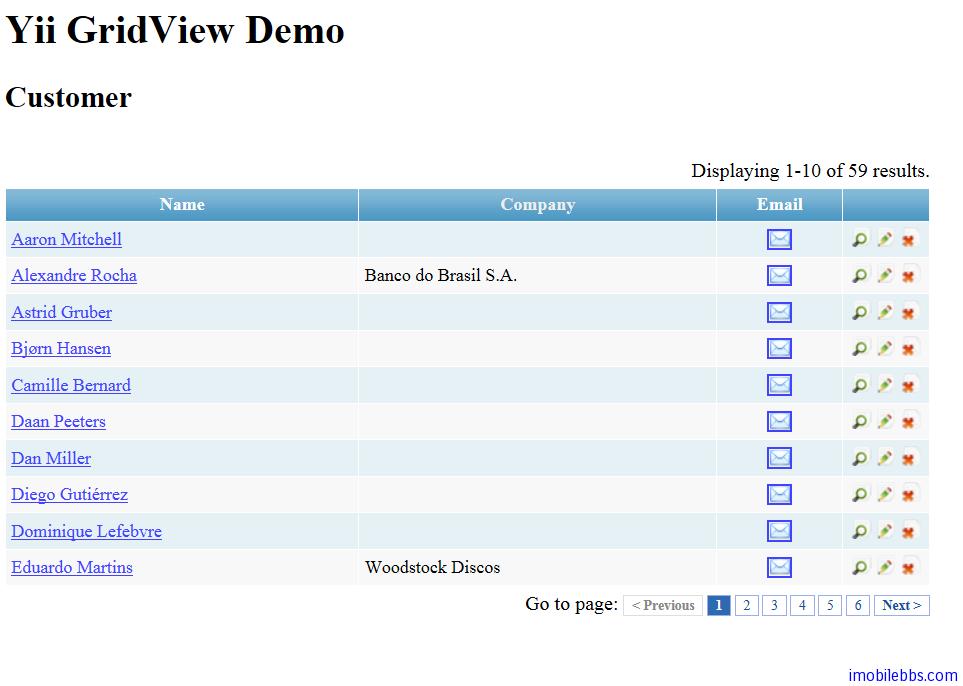Go to page 3 of the results
963x686 pixels.
(774, 605)
